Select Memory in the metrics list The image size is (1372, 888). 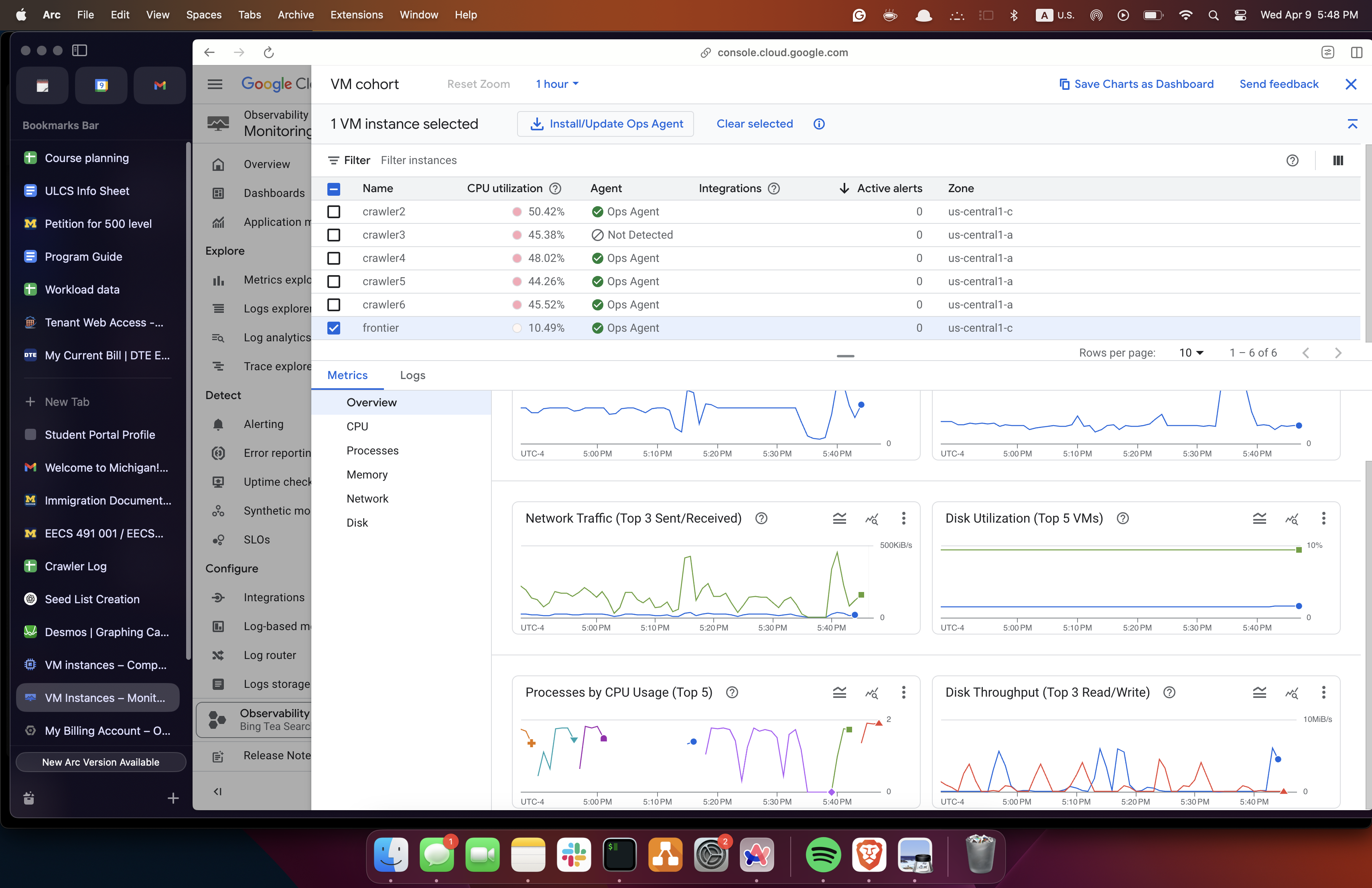click(x=367, y=474)
